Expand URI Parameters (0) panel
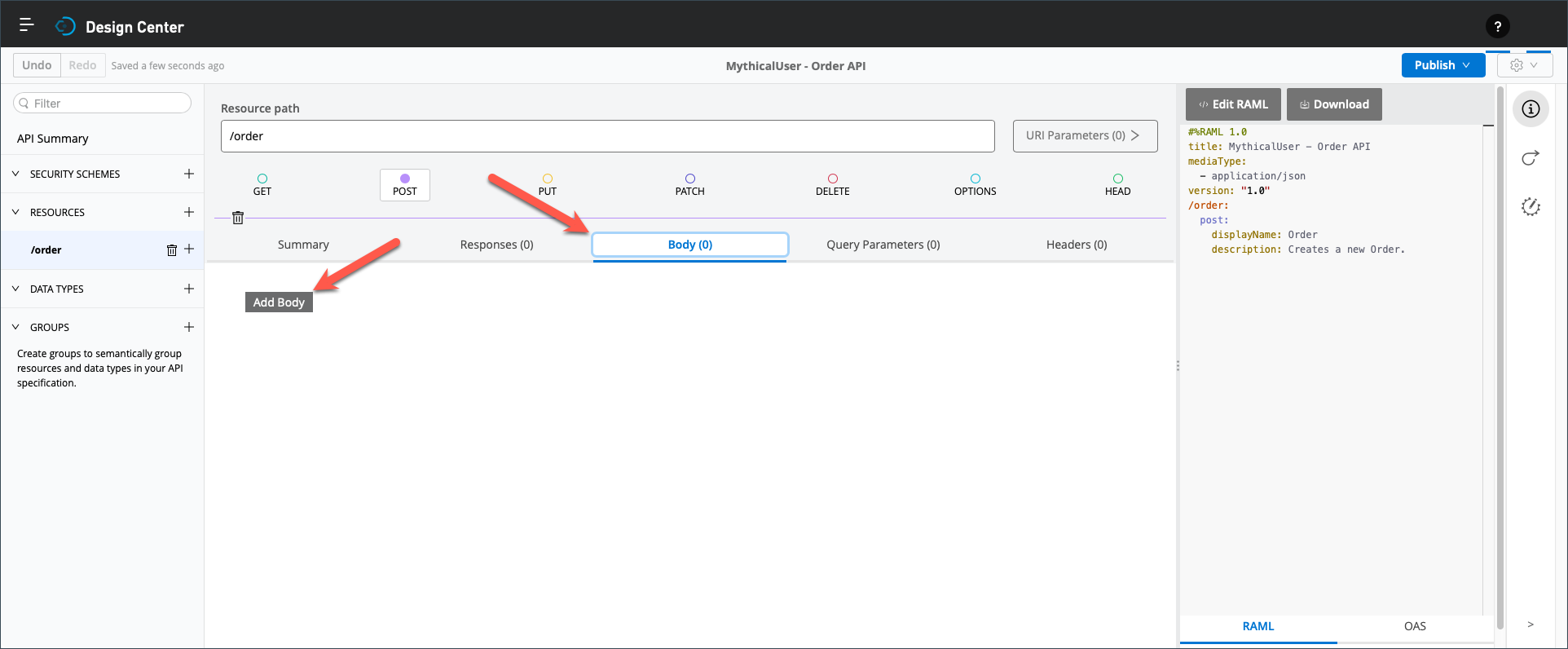 pyautogui.click(x=1085, y=136)
